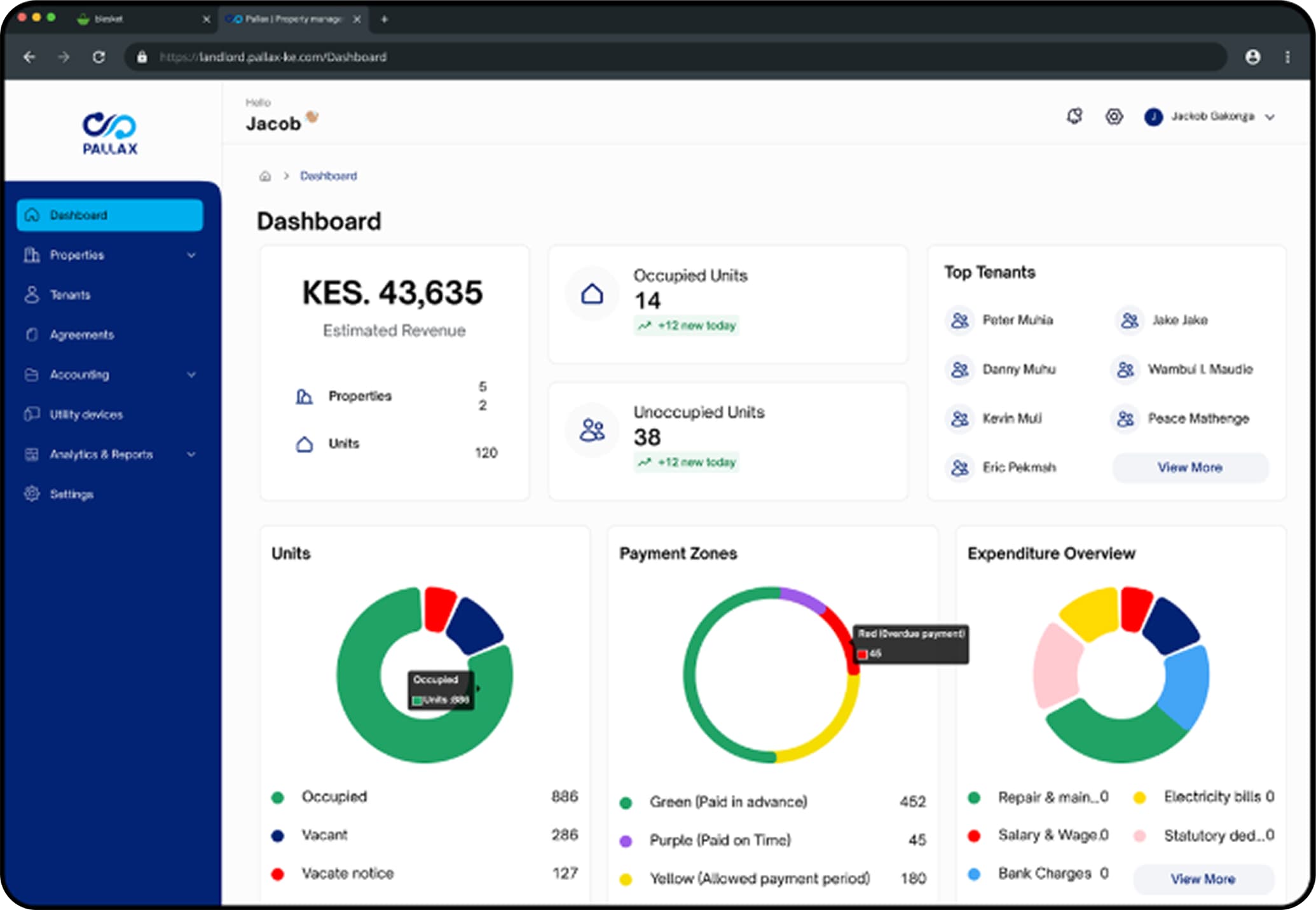
Task: Click the tenant icon beside Peace Mathenge
Action: [x=1125, y=418]
